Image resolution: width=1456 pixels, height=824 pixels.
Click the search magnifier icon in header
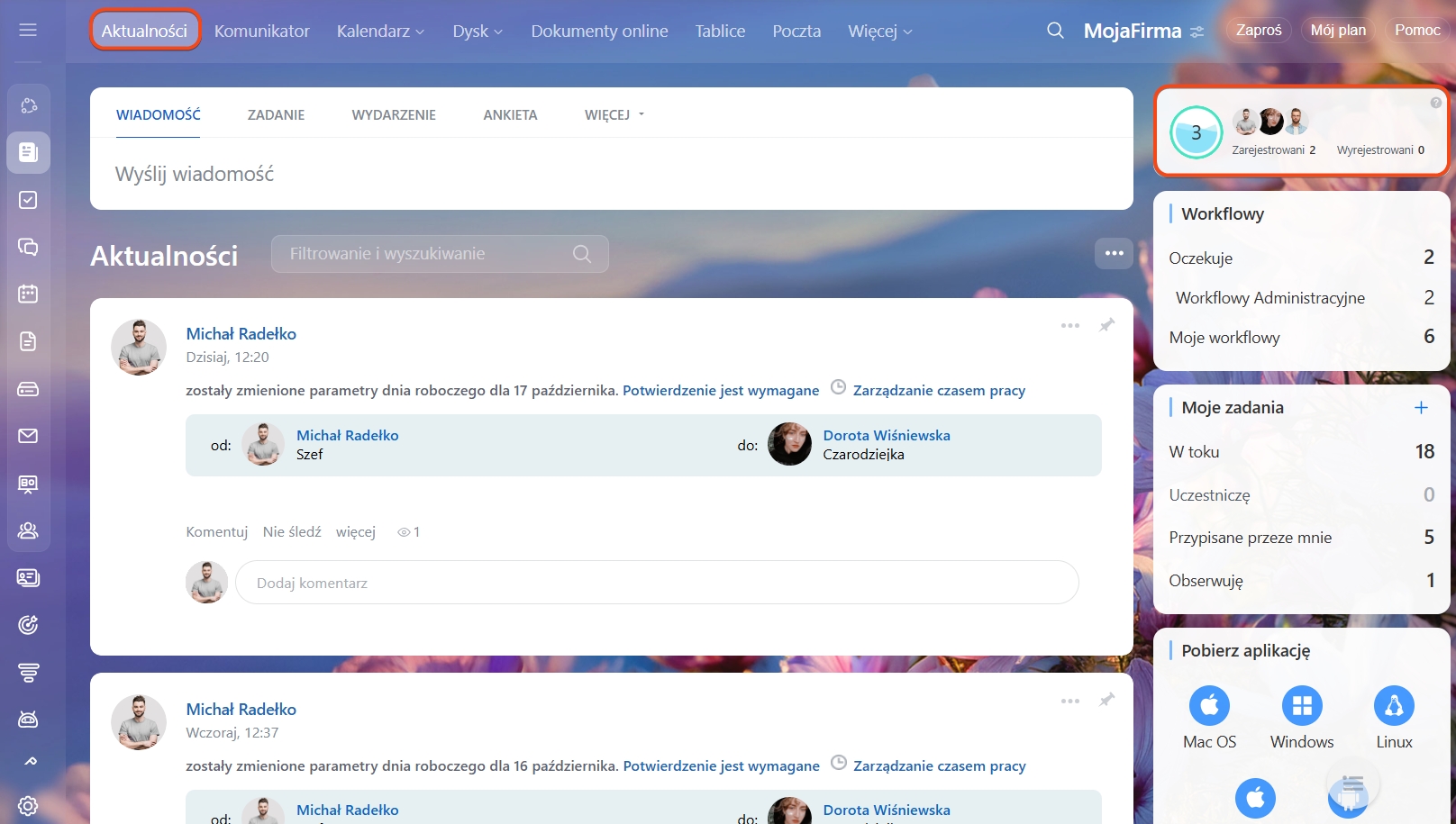coord(1055,31)
